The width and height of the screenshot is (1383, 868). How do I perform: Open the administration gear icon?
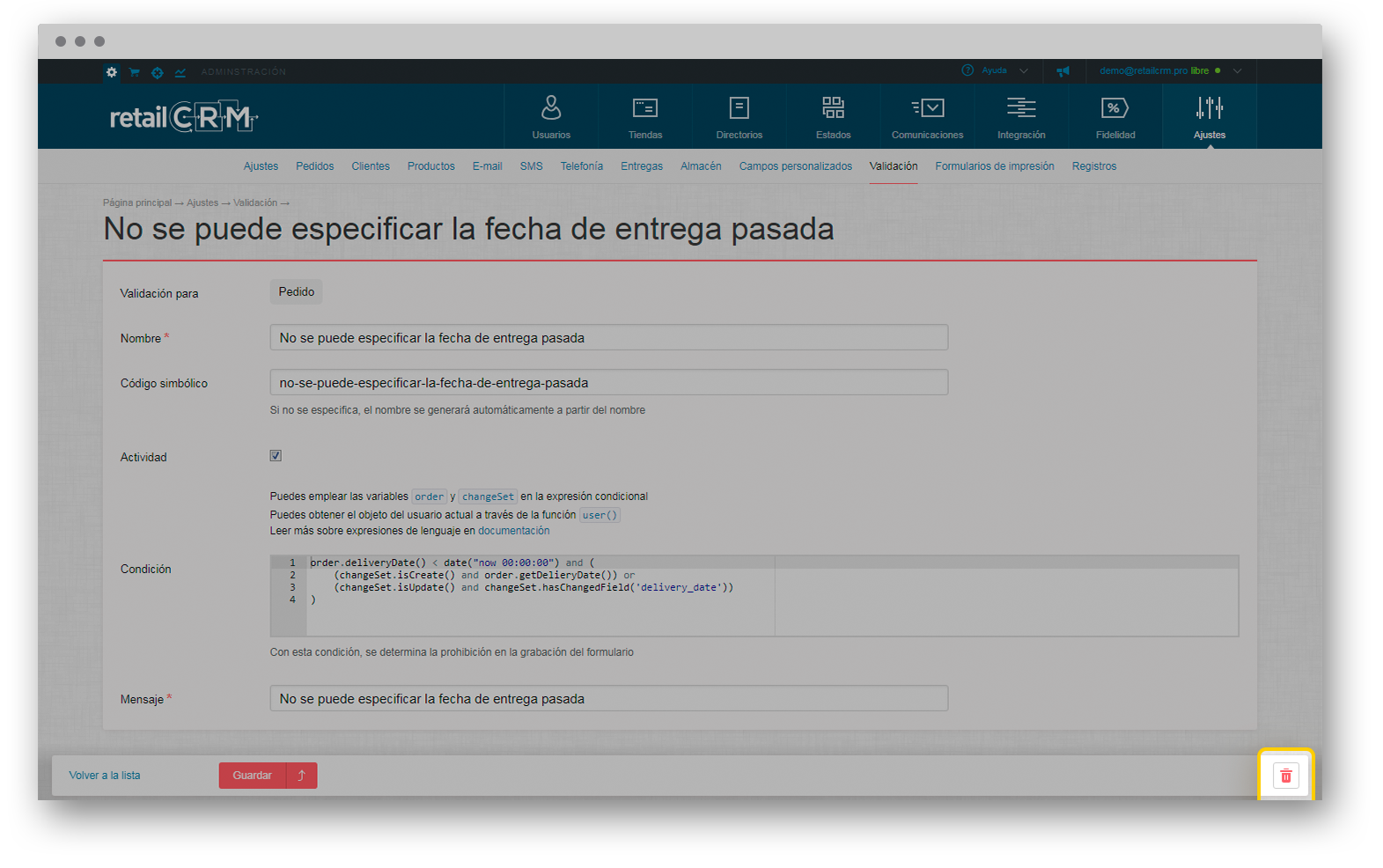tap(112, 72)
